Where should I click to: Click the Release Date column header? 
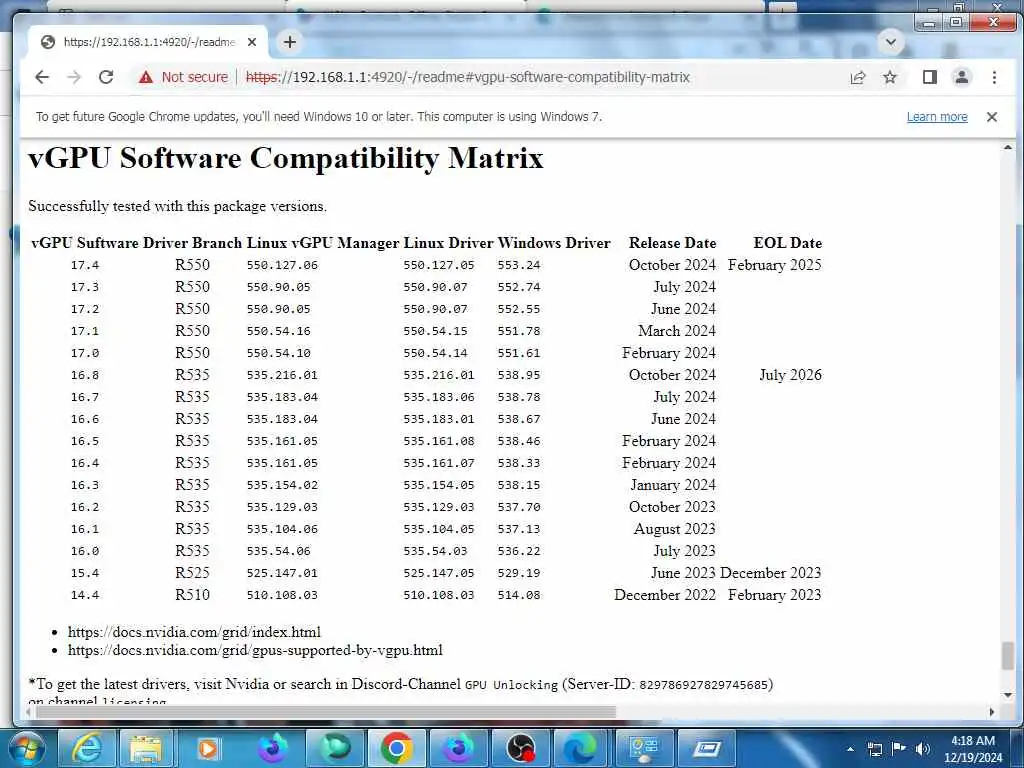672,243
